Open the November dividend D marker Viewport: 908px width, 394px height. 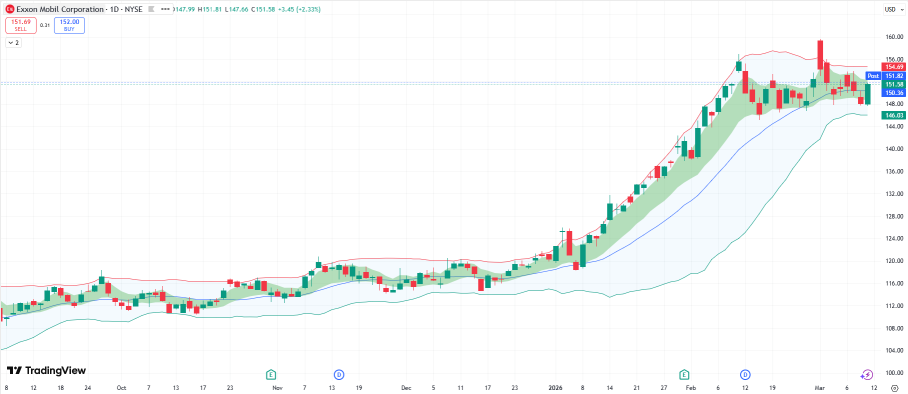click(339, 374)
